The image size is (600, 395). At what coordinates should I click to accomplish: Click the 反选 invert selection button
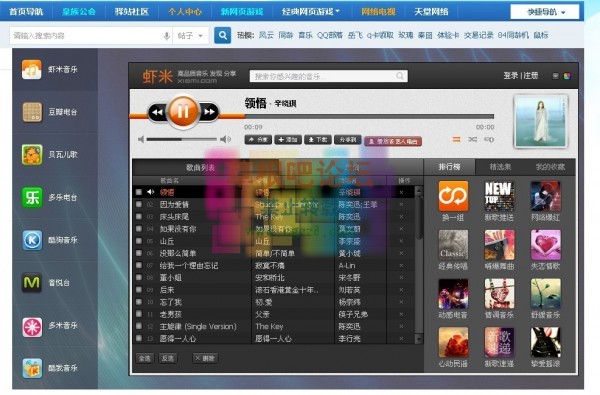[168, 358]
